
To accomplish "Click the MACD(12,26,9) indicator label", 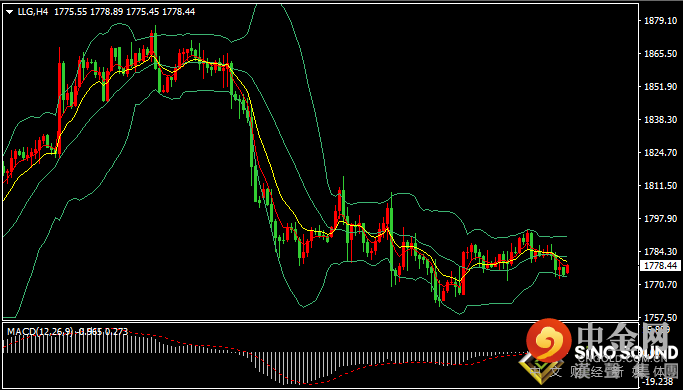I will [40, 332].
